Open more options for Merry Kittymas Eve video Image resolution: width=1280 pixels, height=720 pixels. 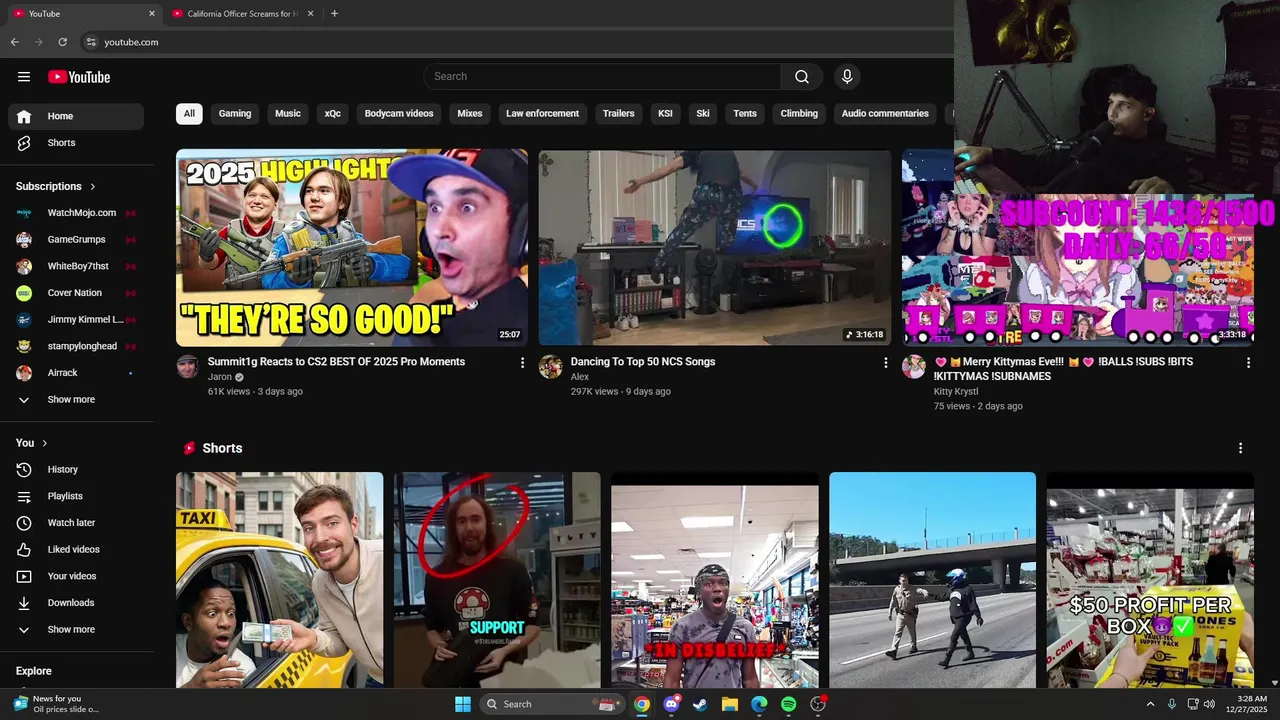click(1248, 363)
